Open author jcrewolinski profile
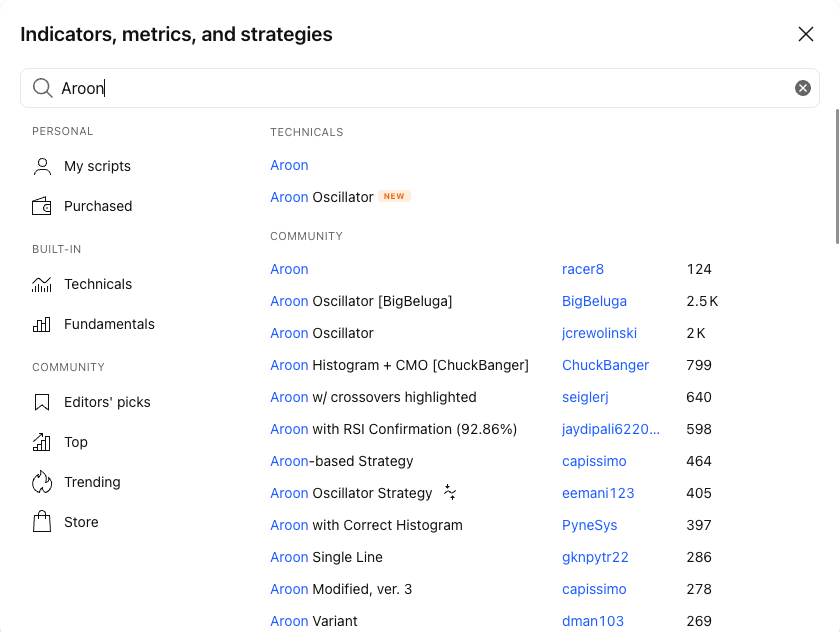Image resolution: width=840 pixels, height=632 pixels. (599, 334)
